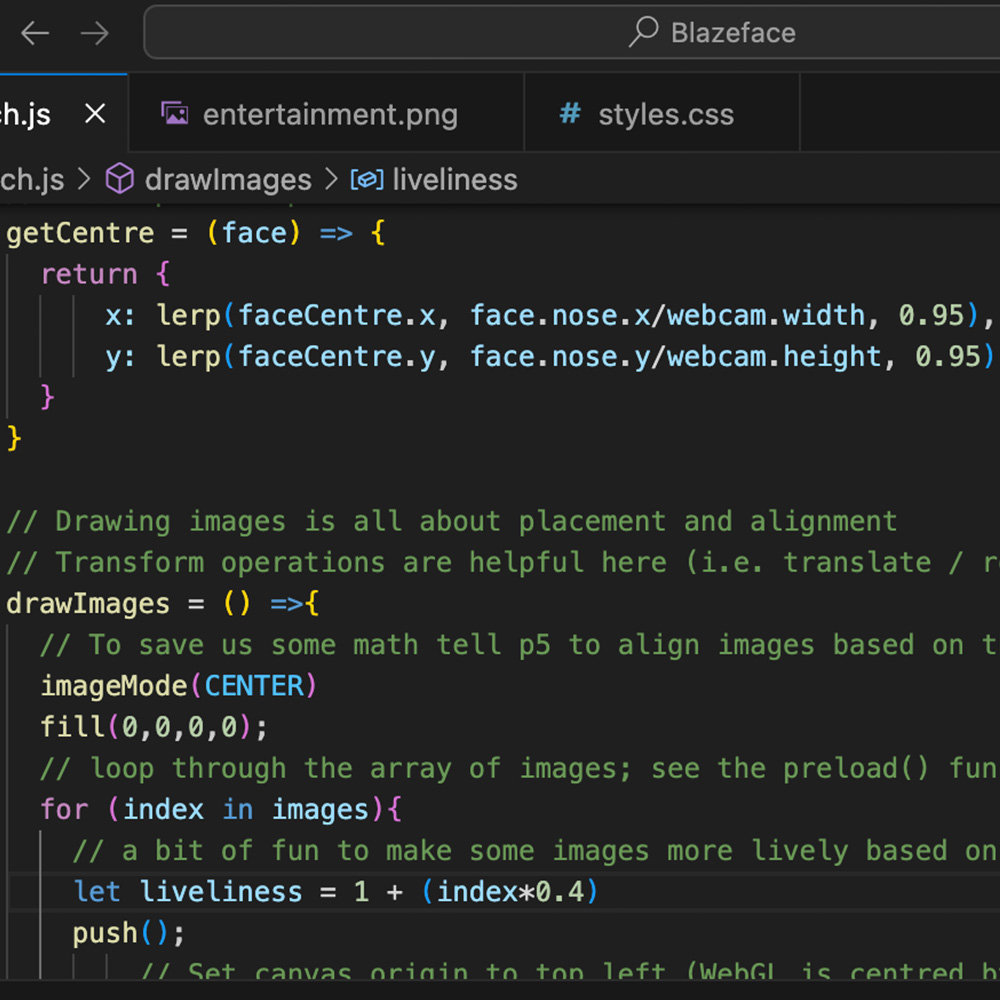Viewport: 1000px width, 1000px height.
Task: Click the liveliness variable declaration line
Action: pyautogui.click(x=330, y=891)
